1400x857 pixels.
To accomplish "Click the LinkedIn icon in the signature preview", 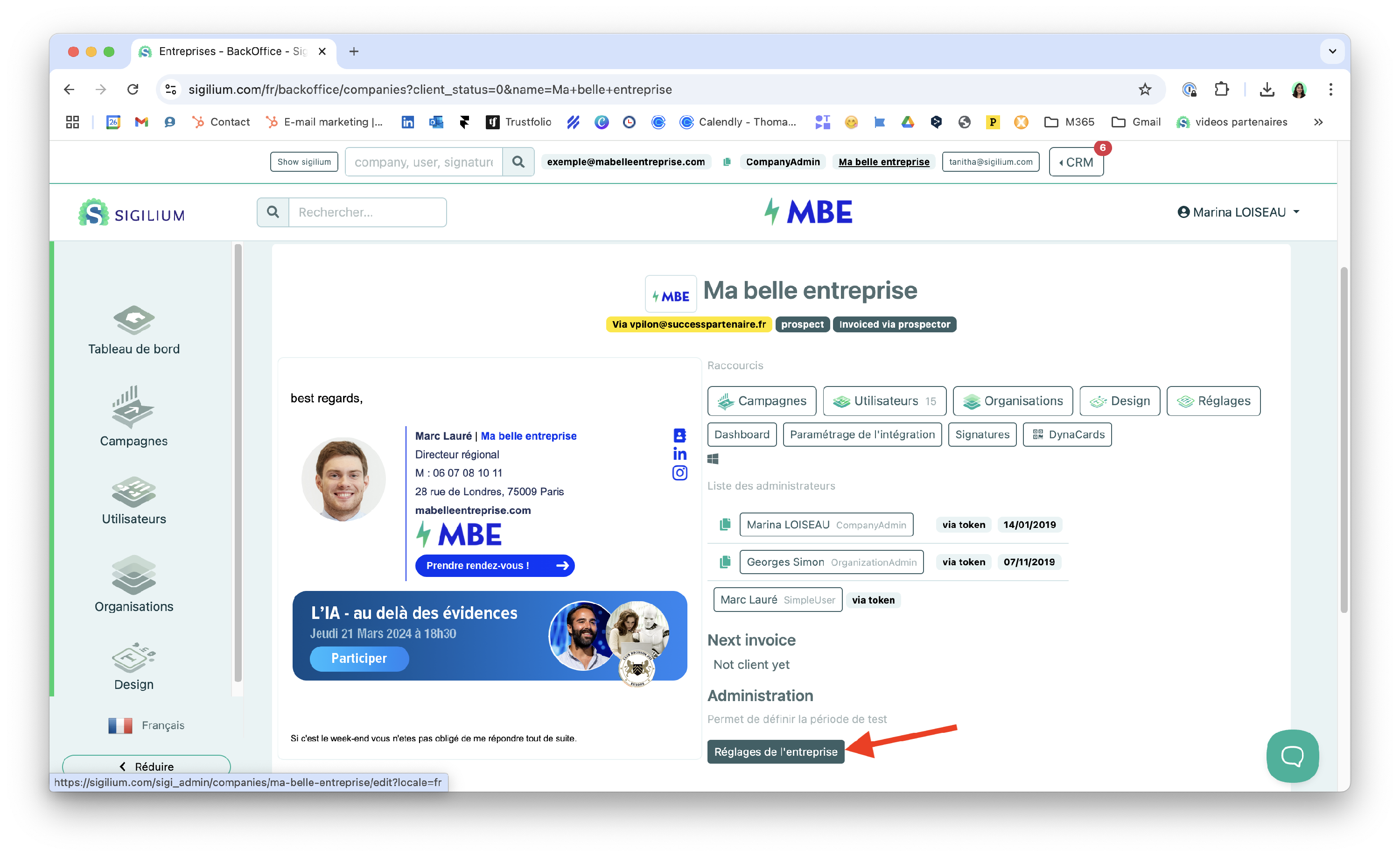I will pyautogui.click(x=679, y=454).
